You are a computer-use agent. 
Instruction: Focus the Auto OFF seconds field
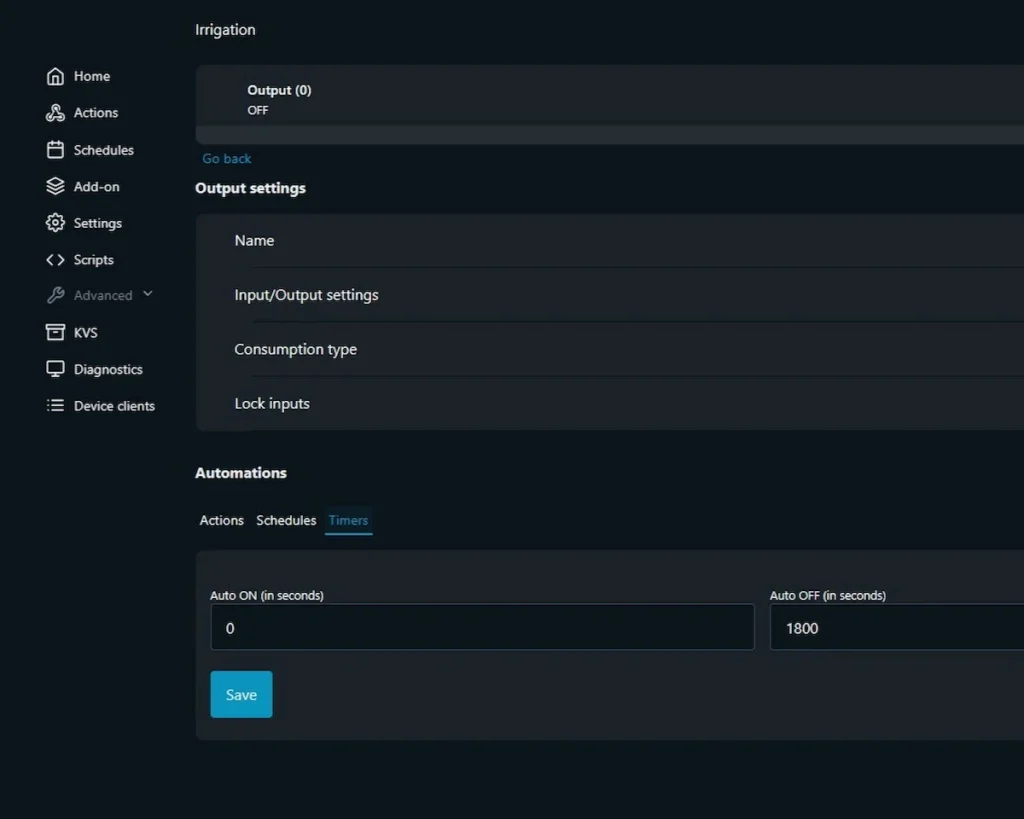897,627
